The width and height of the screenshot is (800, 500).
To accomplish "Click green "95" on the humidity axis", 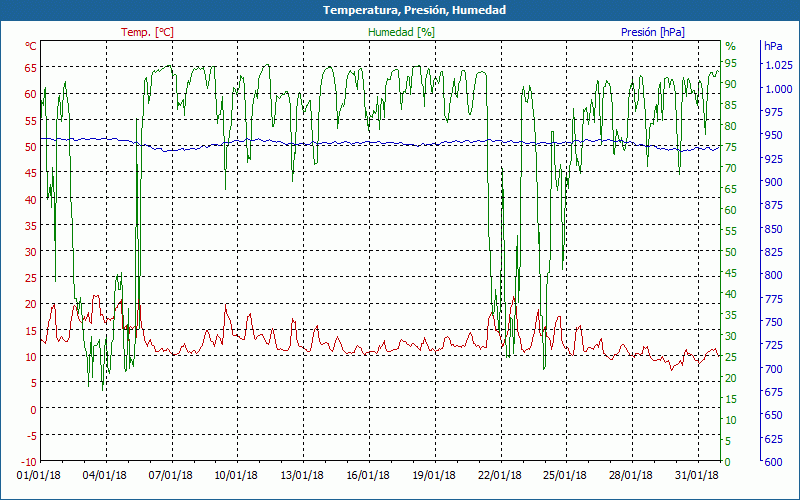I will pyautogui.click(x=731, y=63).
